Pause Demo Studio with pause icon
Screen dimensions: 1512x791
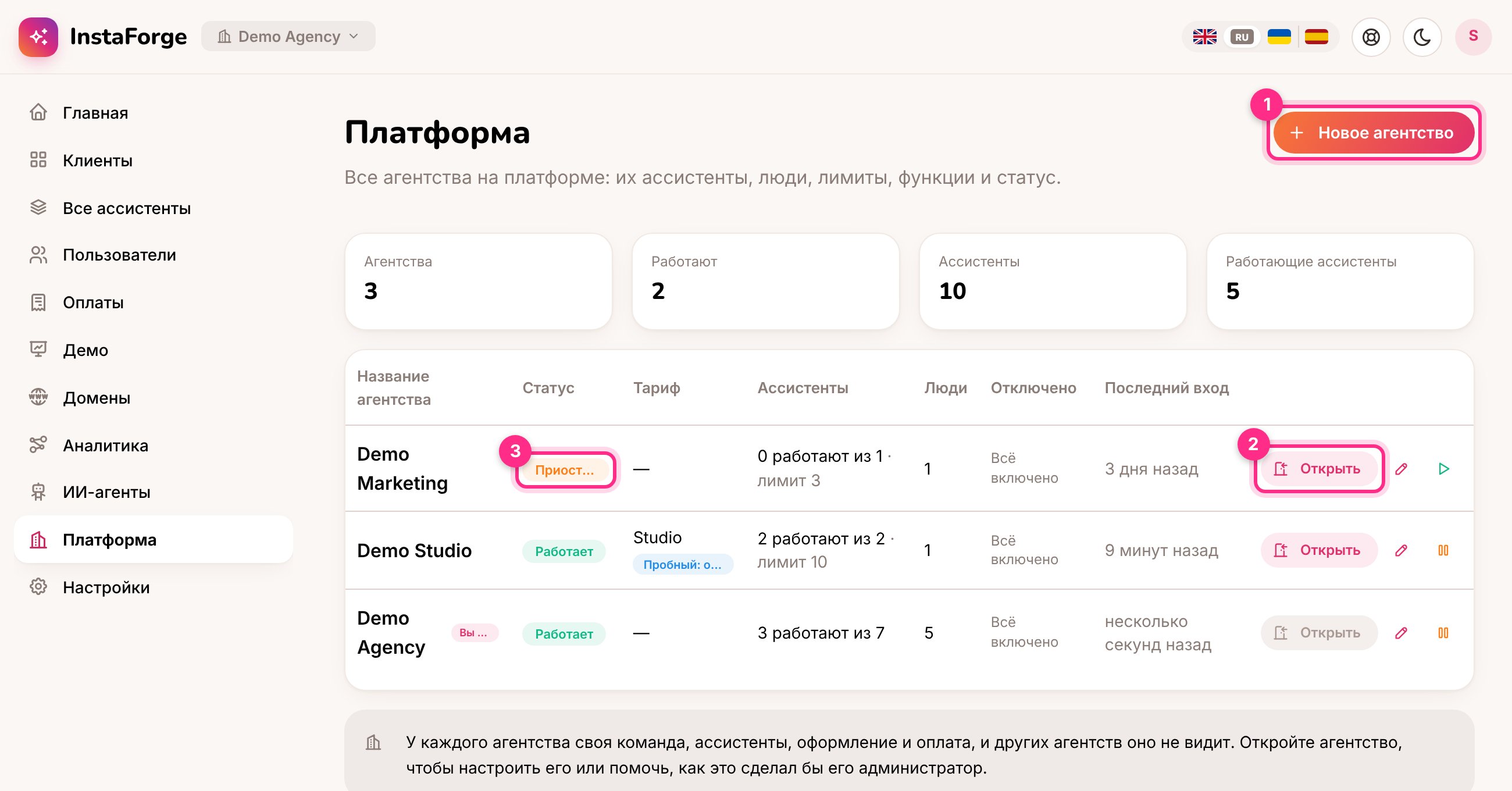(x=1443, y=550)
